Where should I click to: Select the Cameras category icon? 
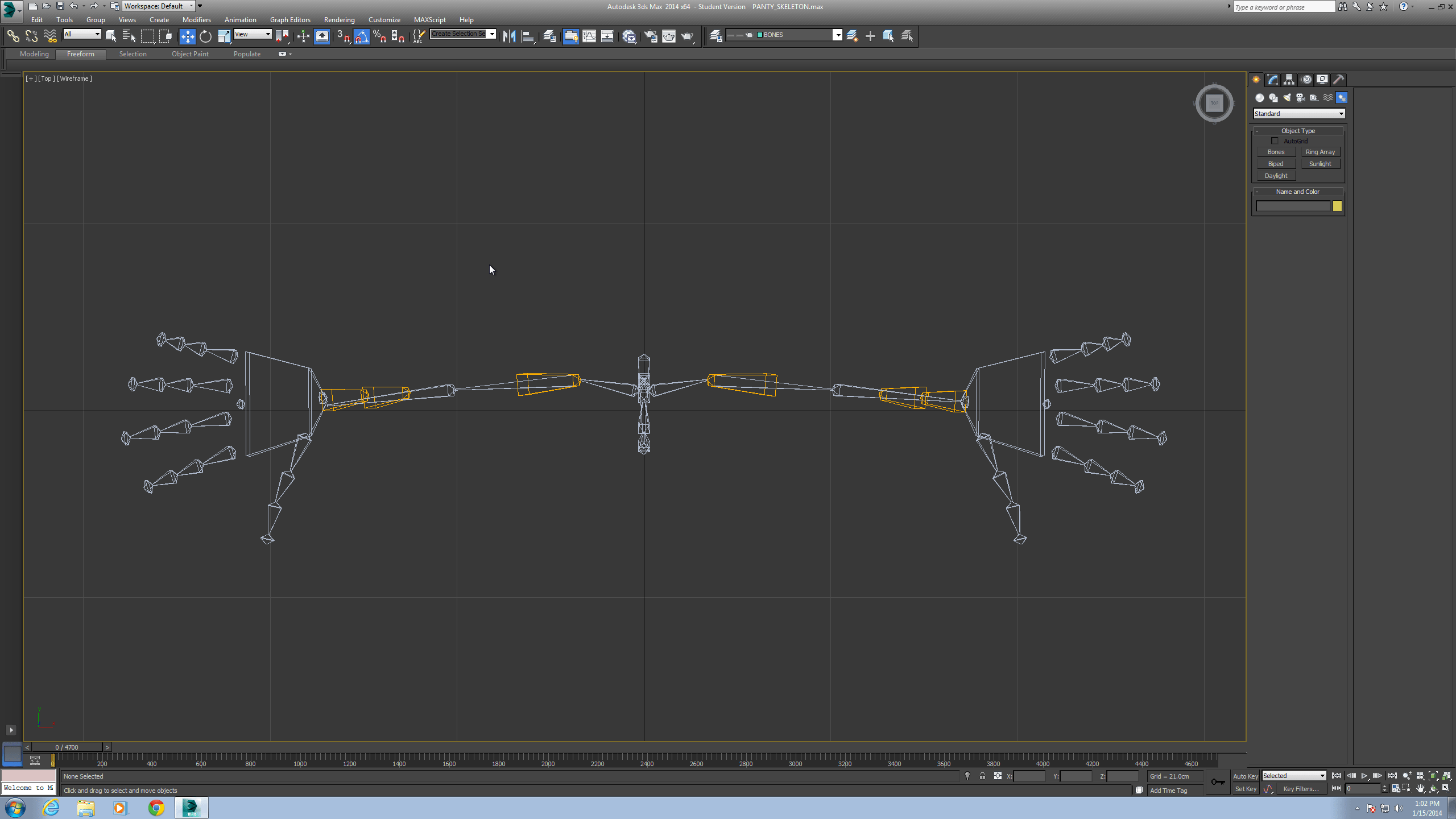pos(1300,98)
